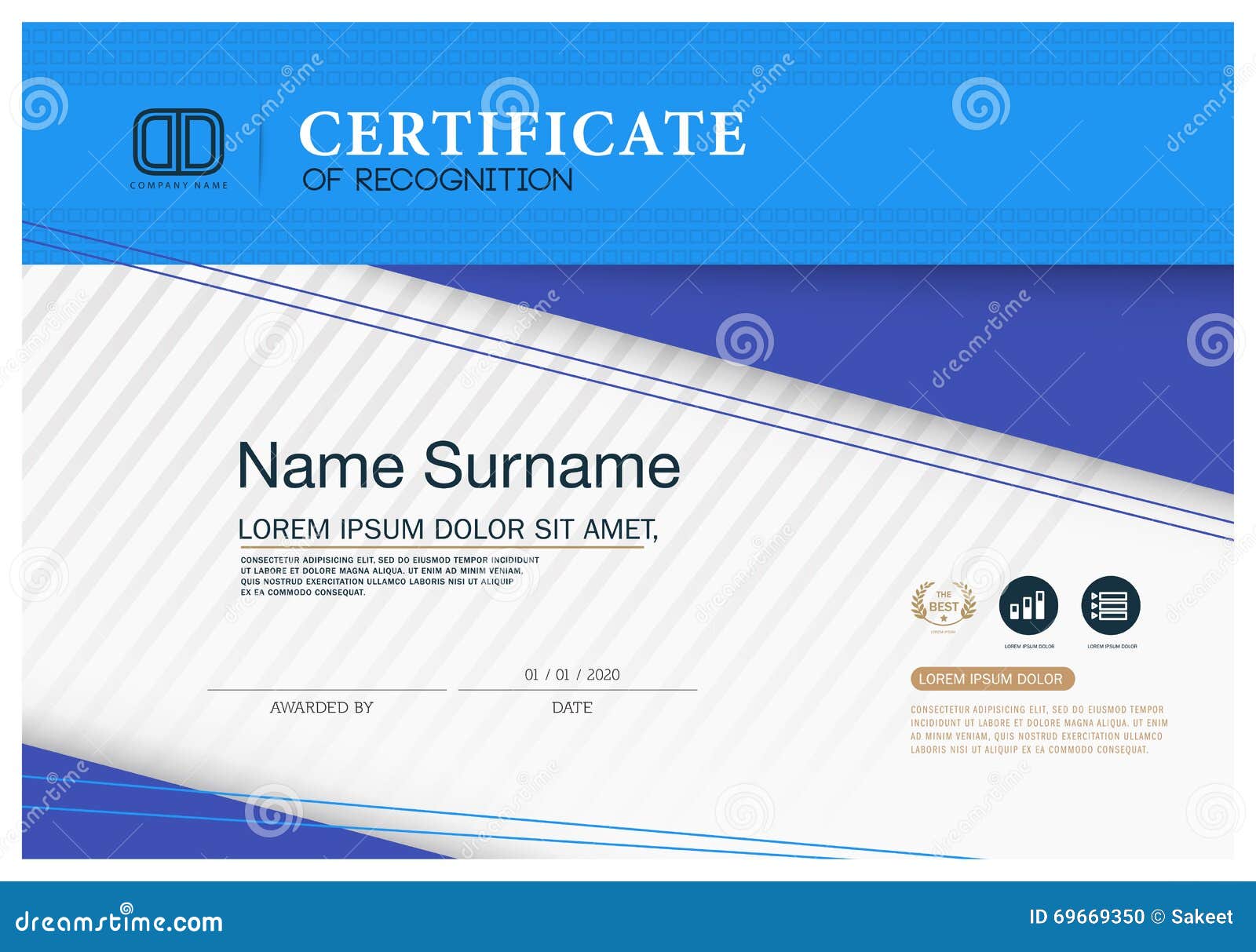Click the www.dreamstime.com link
Screen dimensions: 1256x952
click(x=118, y=918)
